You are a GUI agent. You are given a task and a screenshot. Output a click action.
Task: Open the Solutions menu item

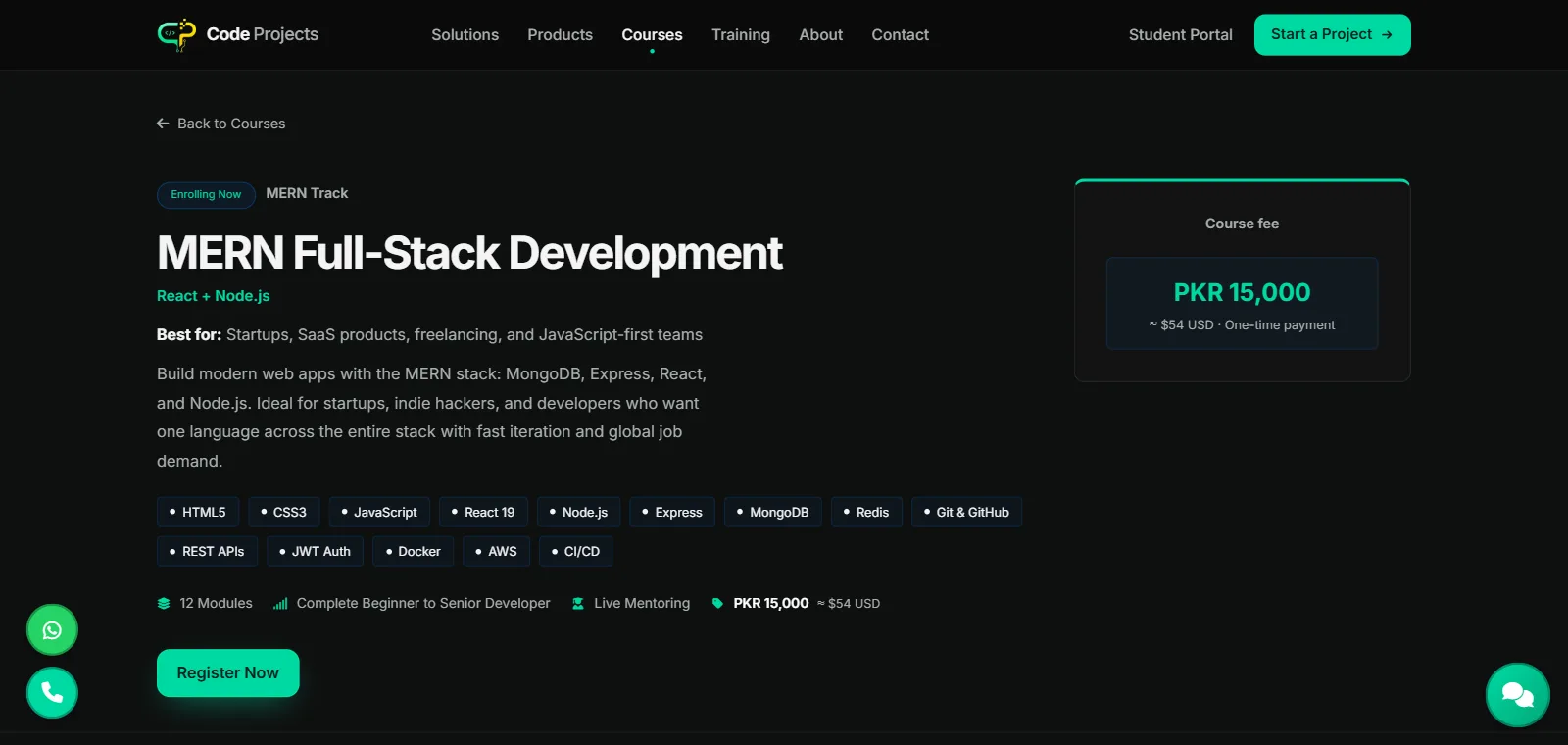pos(465,34)
